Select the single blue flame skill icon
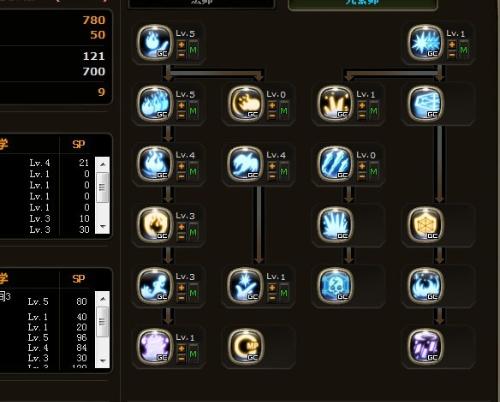Viewport: 500px width, 402px height. coord(154,43)
